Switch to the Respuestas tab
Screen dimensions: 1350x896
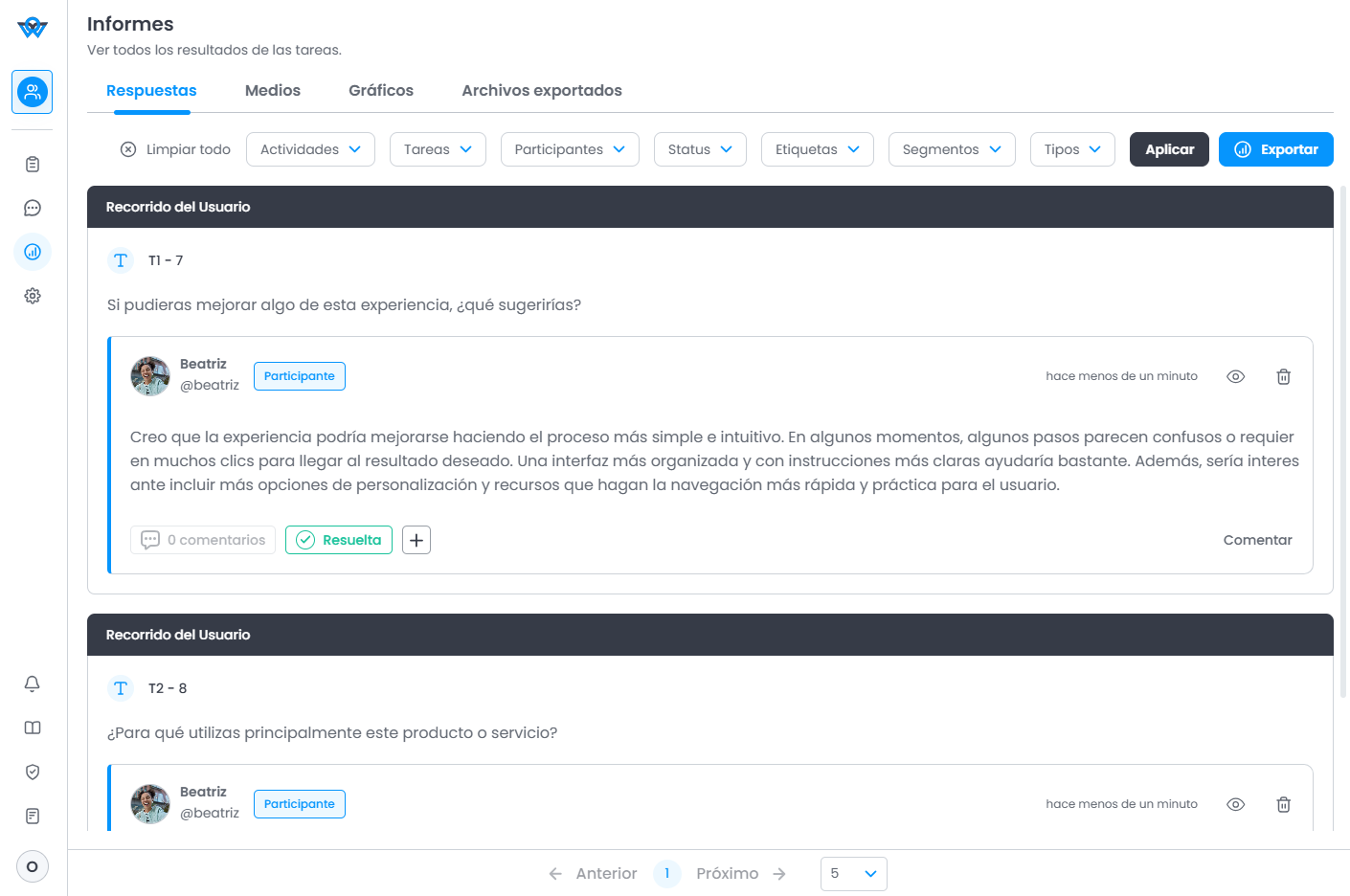point(151,91)
